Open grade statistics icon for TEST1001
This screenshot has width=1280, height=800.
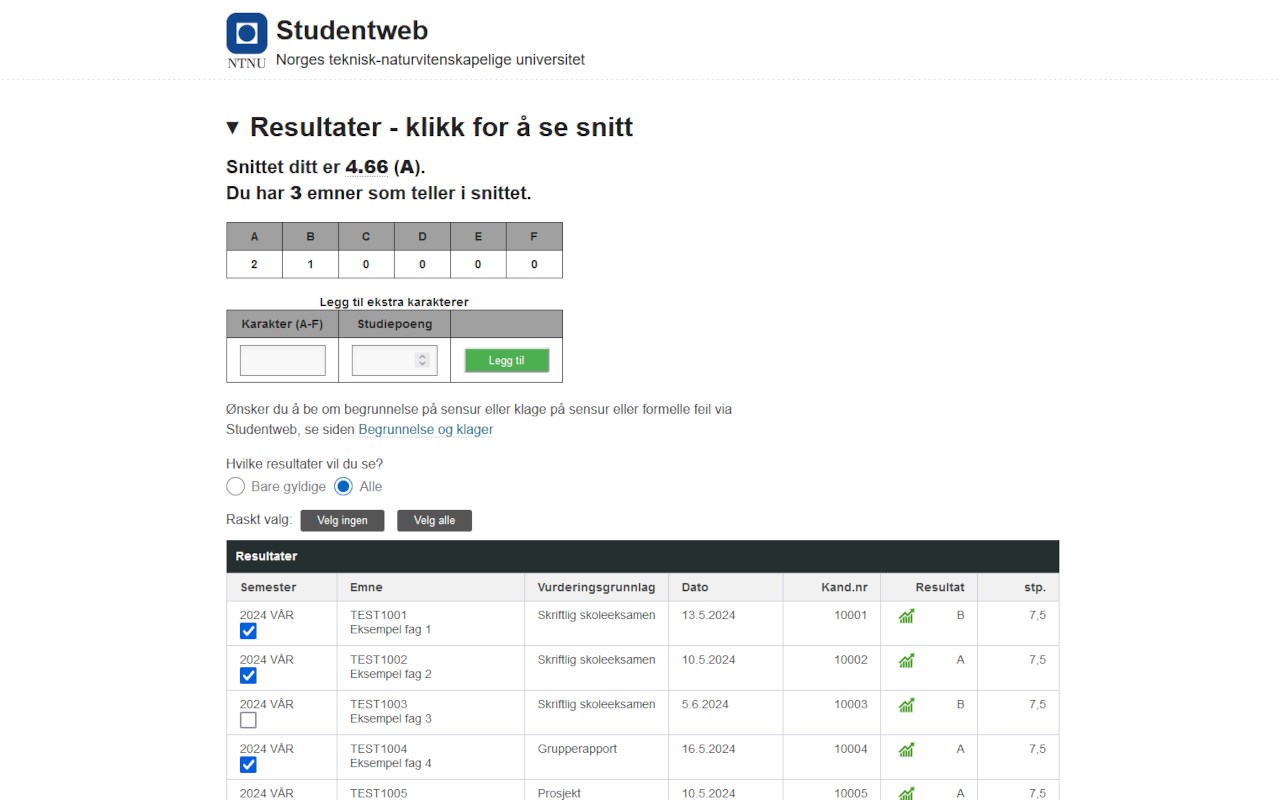pos(906,616)
